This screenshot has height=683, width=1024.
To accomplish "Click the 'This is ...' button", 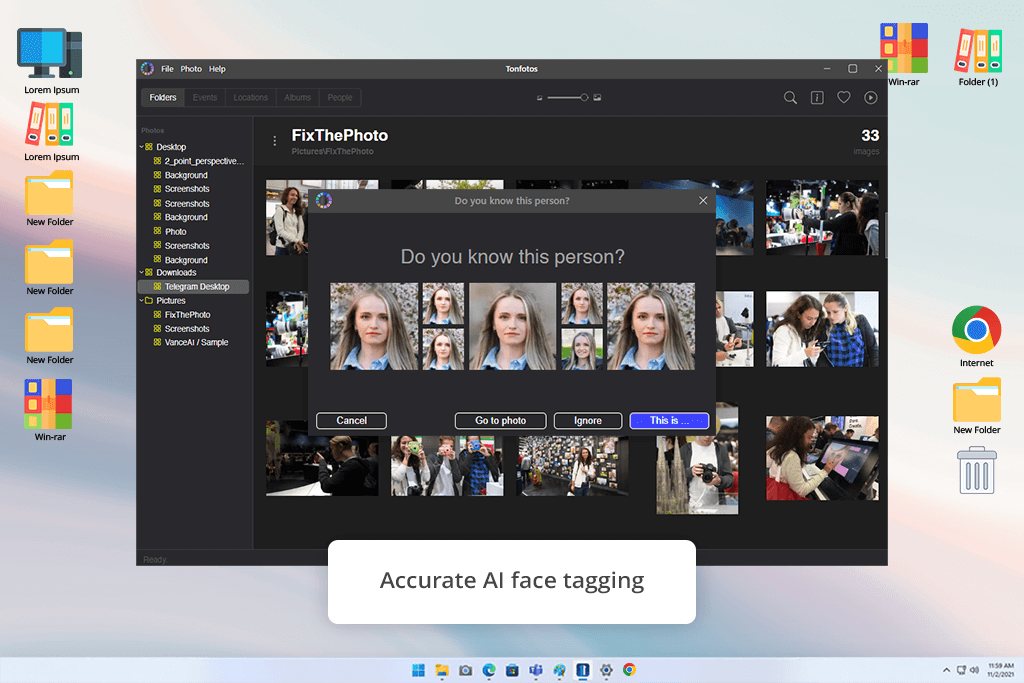I will pos(669,421).
